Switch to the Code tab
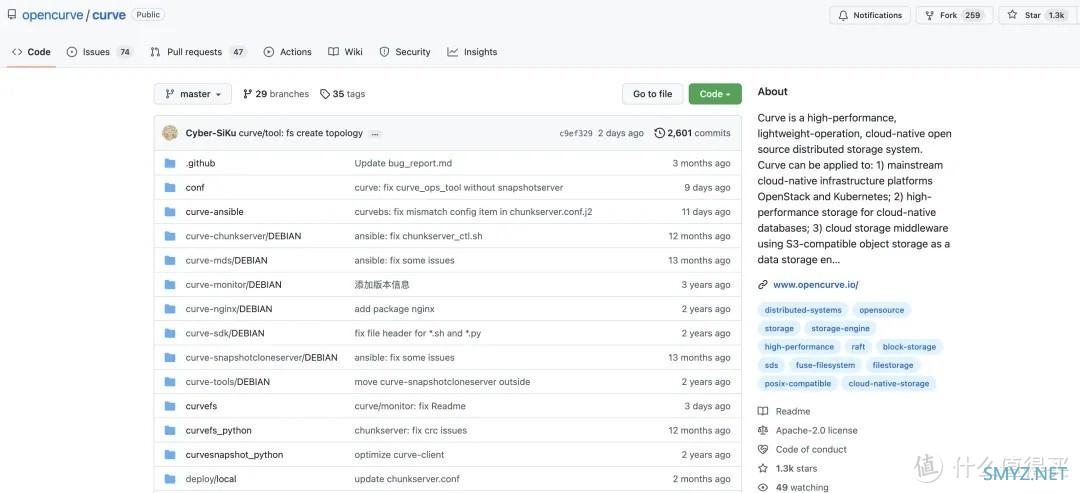 tap(31, 52)
